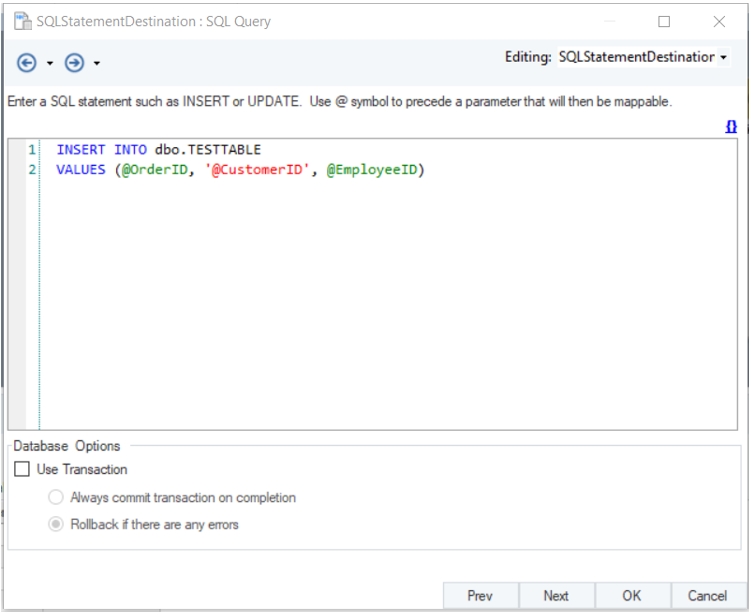Maximize the SQL Query window

click(x=664, y=21)
